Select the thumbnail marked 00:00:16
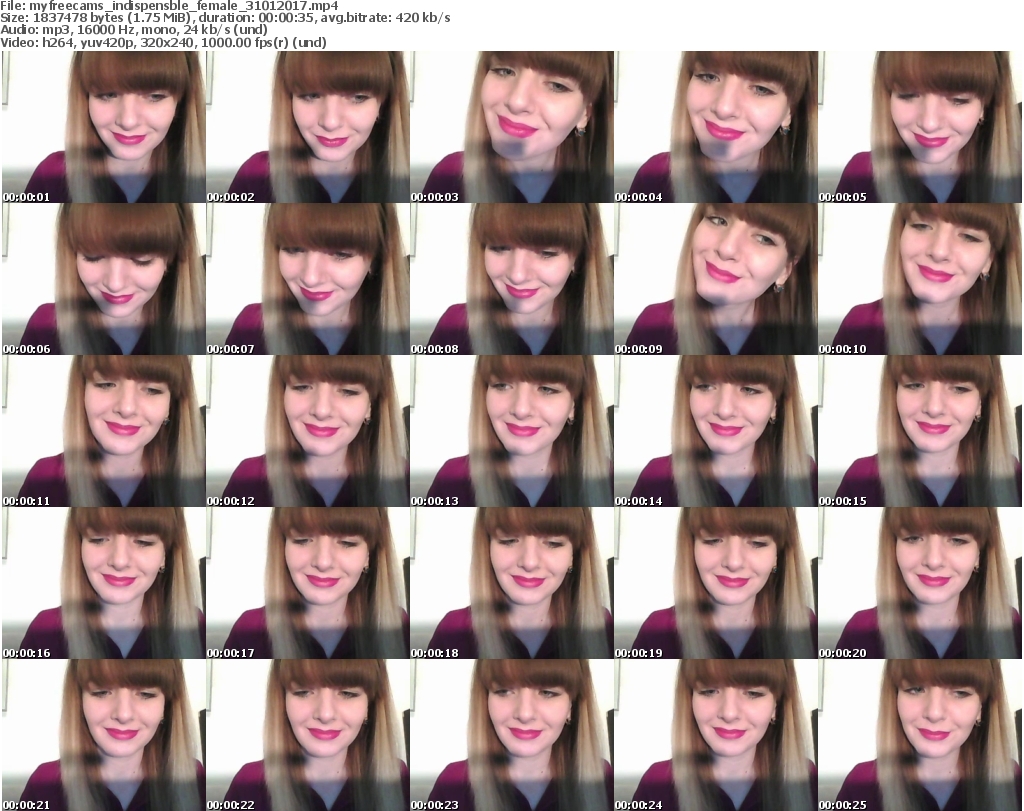The width and height of the screenshot is (1024, 811). [103, 583]
